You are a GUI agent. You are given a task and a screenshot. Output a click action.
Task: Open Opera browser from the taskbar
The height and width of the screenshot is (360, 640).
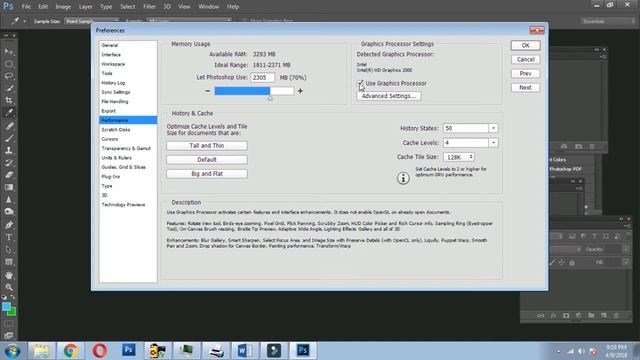100,351
